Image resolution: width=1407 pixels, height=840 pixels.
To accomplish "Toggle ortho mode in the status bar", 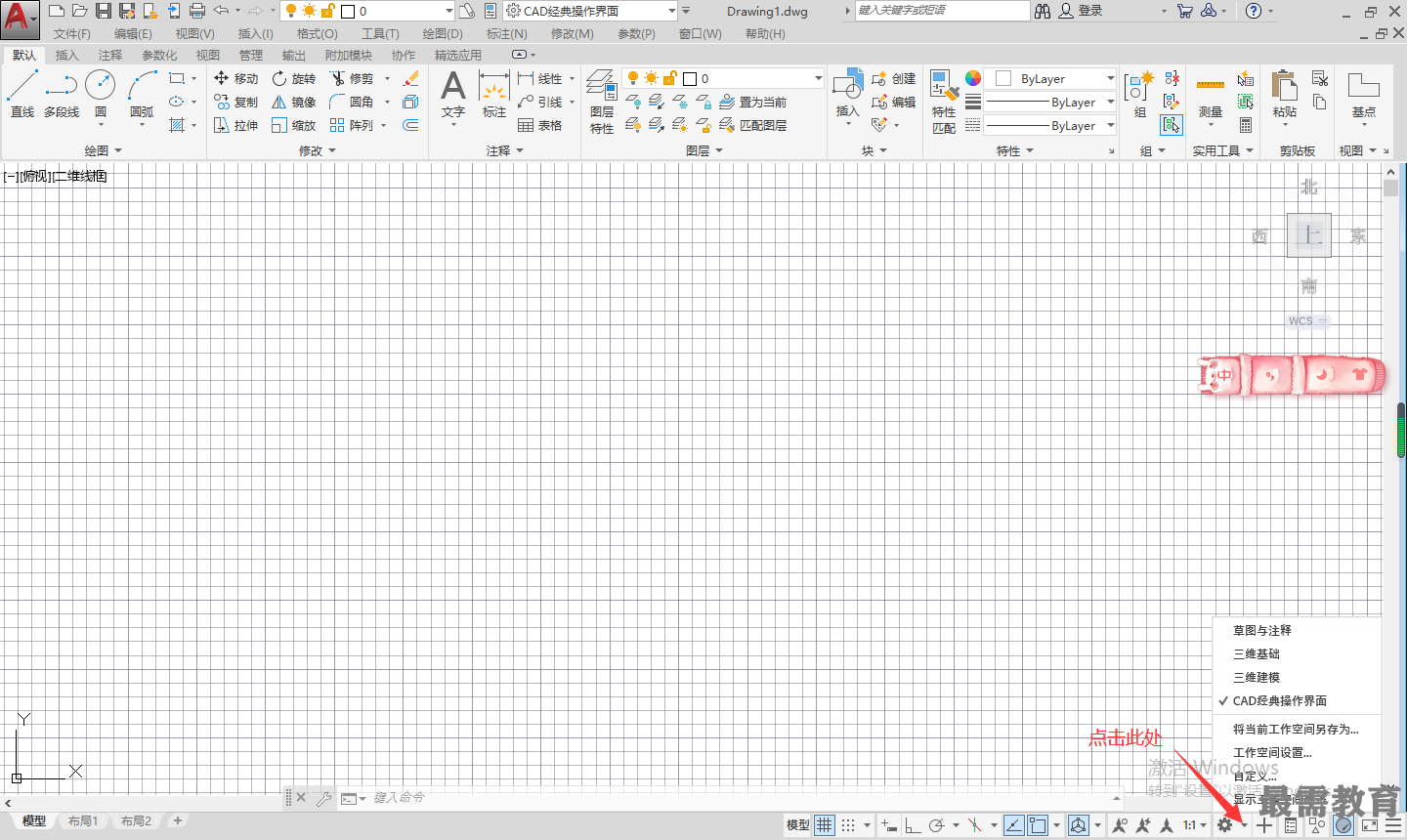I will (913, 825).
